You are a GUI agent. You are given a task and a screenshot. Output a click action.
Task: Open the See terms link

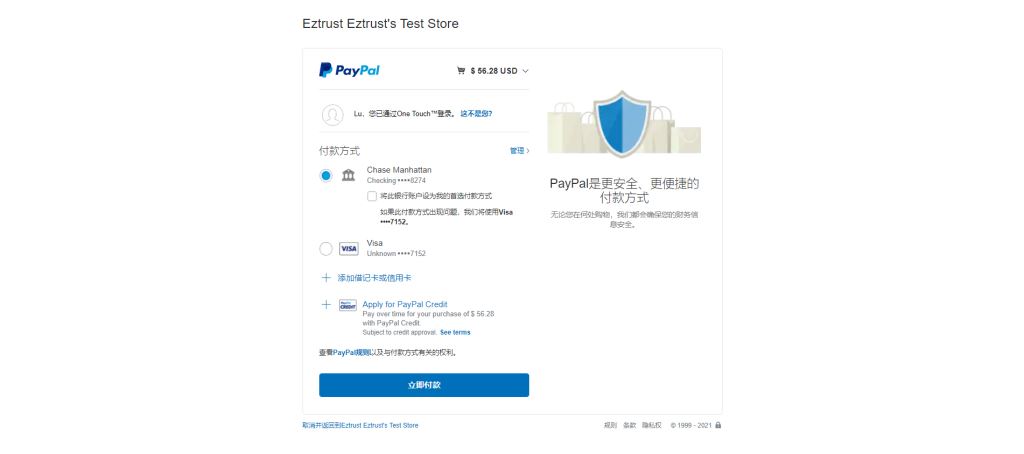pos(455,332)
